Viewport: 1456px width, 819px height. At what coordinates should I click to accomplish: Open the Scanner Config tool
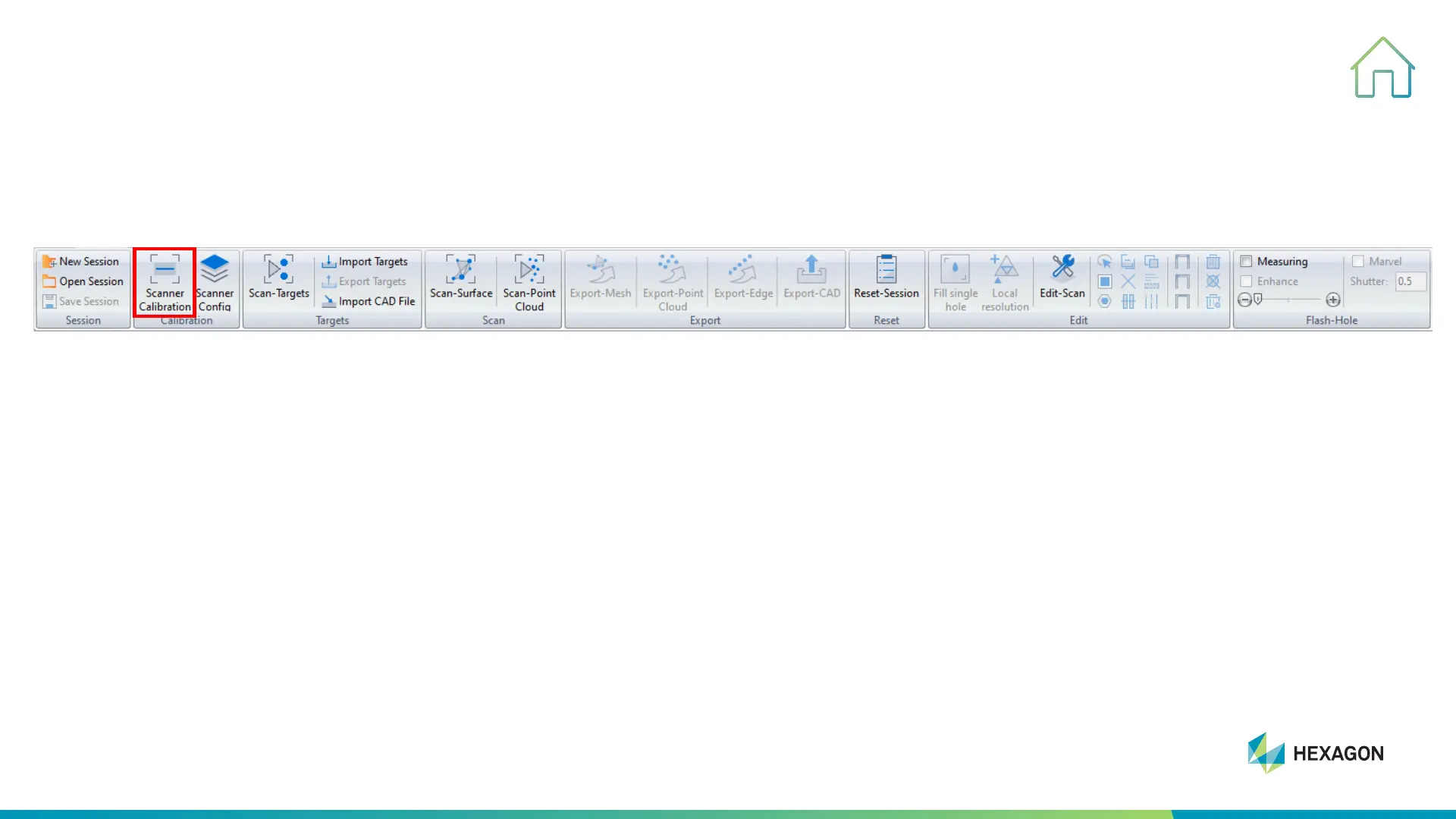[215, 270]
